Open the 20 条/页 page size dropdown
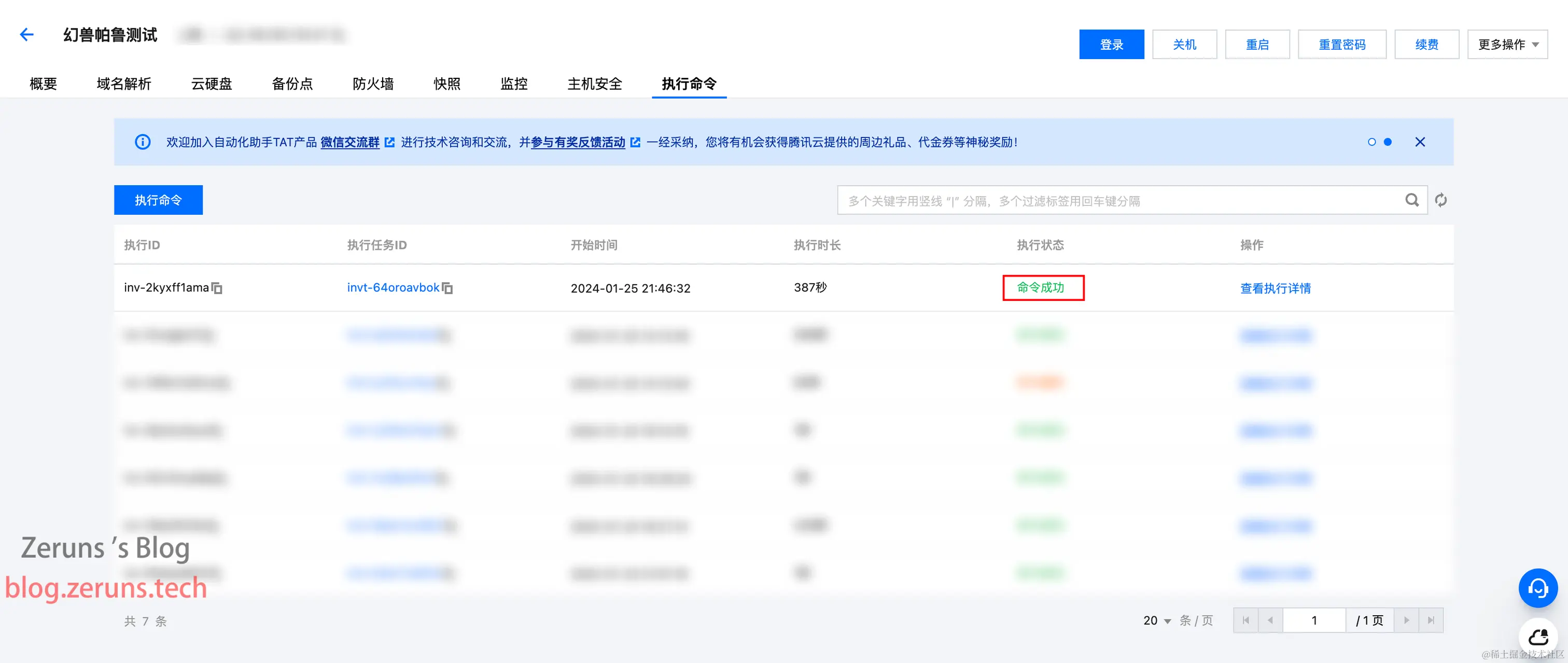This screenshot has height=663, width=1568. (x=1157, y=620)
